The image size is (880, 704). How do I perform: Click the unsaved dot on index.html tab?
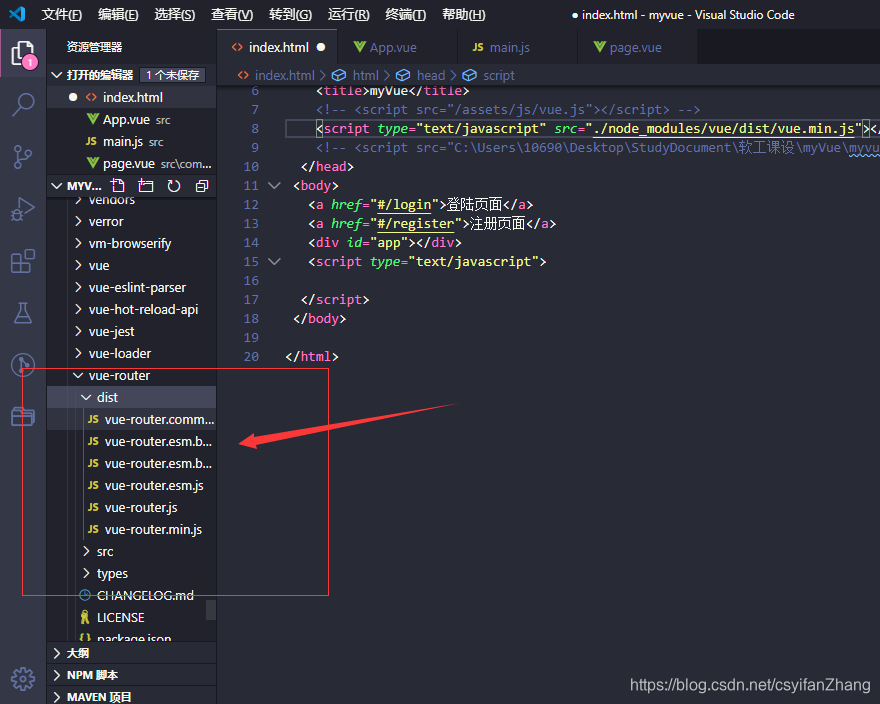pos(321,47)
